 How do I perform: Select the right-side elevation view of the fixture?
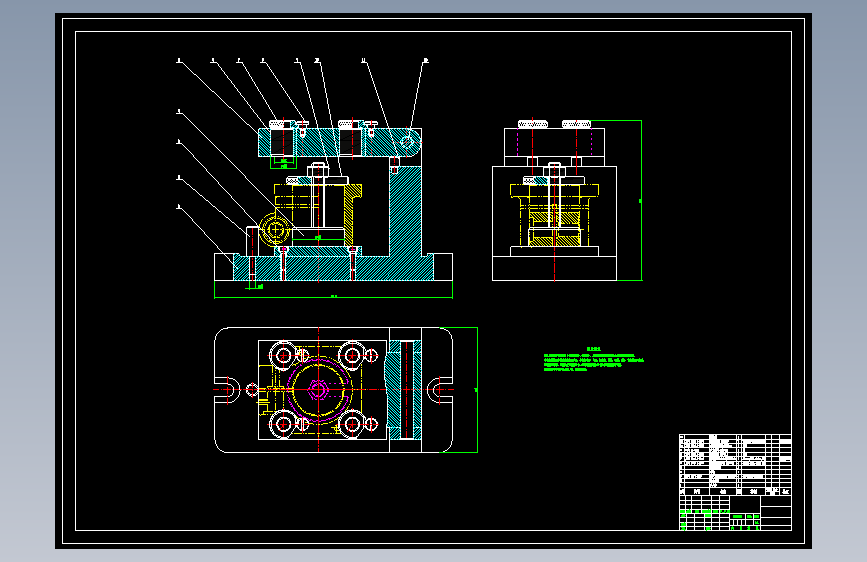(x=555, y=200)
